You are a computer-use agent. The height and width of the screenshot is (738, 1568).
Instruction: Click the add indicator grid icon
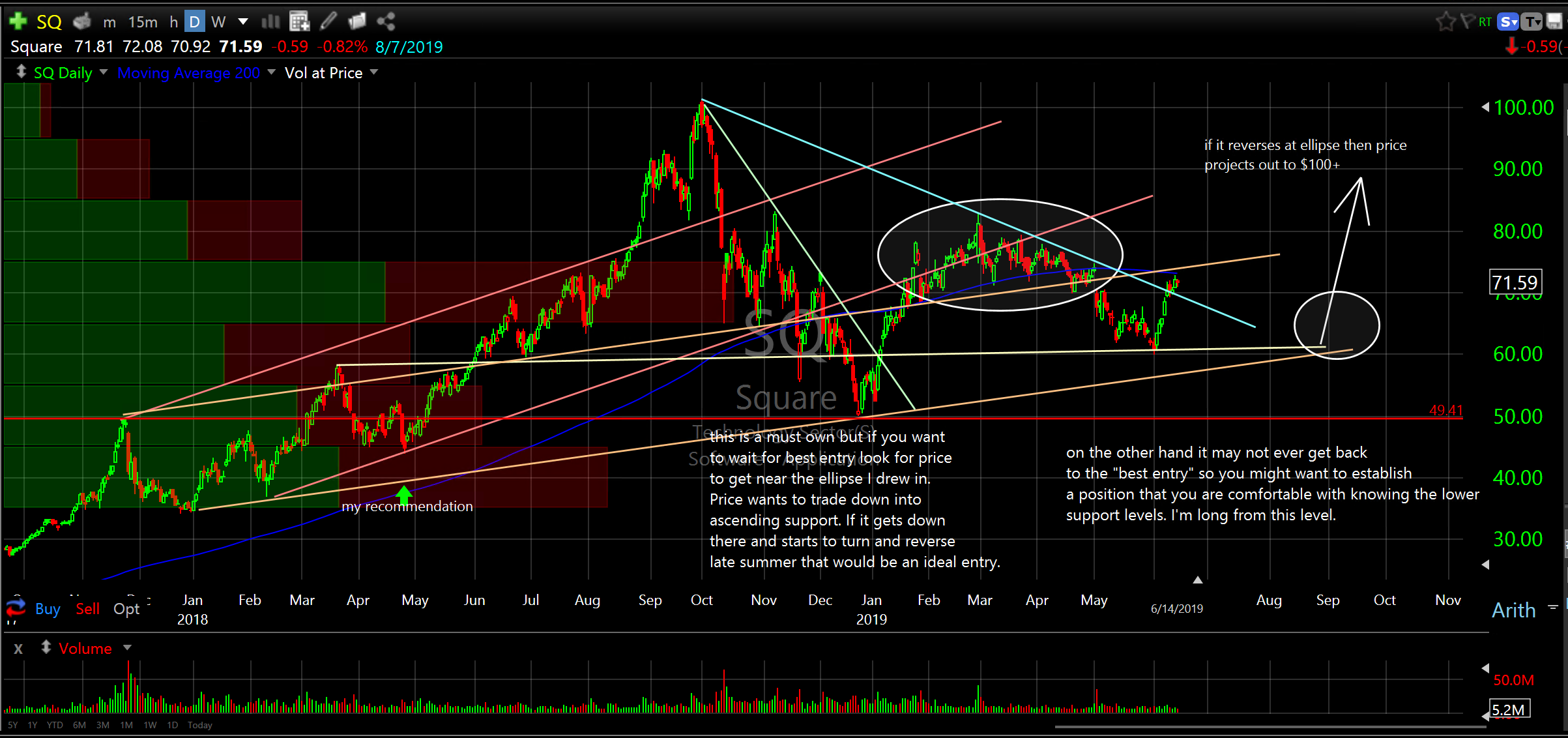299,22
